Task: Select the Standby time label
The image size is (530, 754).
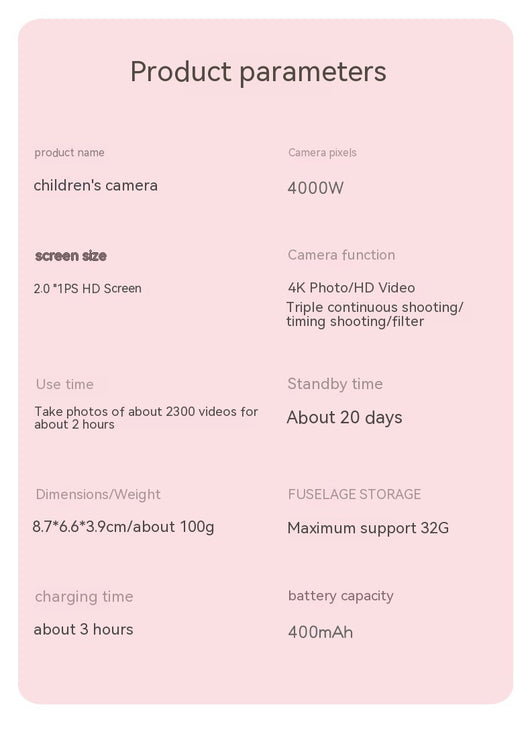Action: (x=335, y=384)
